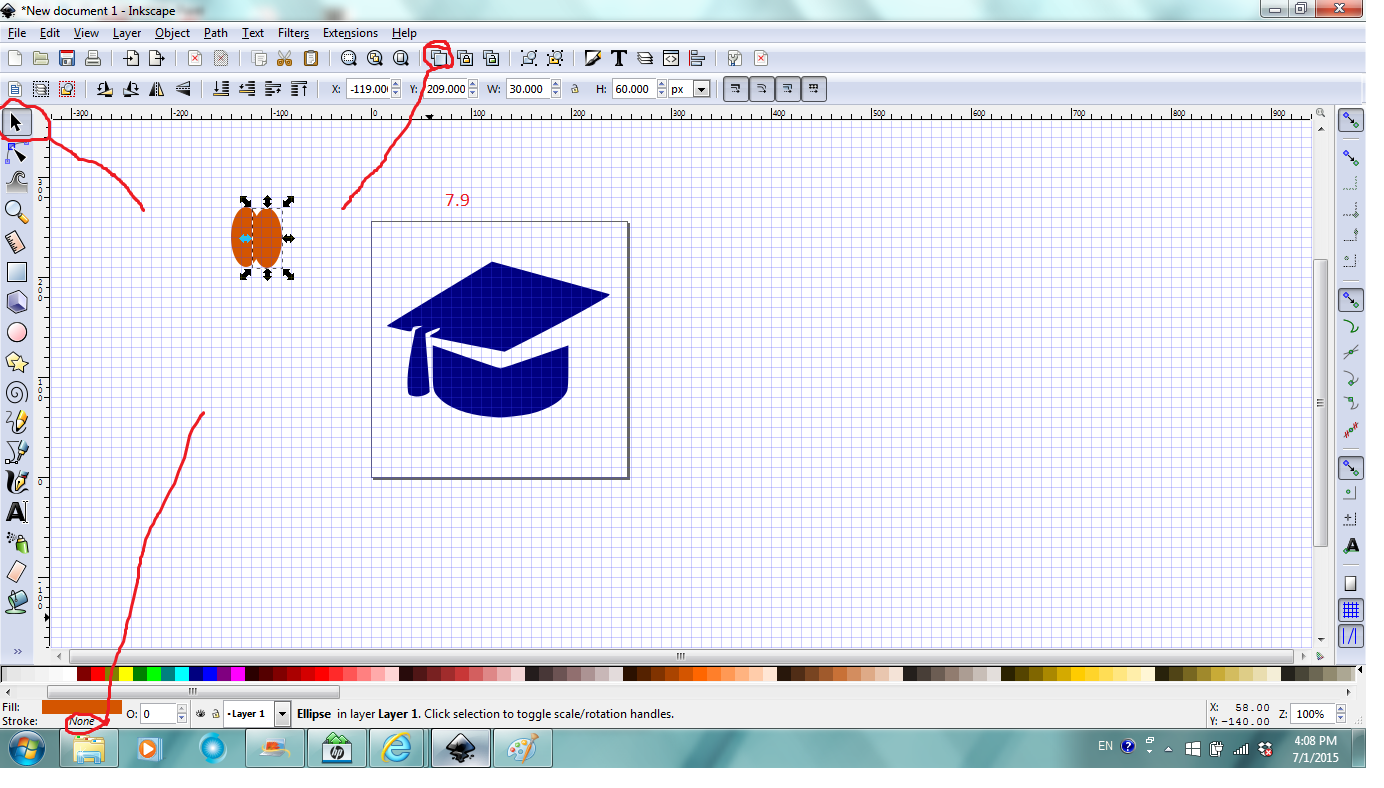Click the Group selected objects icon
Screen dimensions: 1384x788
pos(530,58)
